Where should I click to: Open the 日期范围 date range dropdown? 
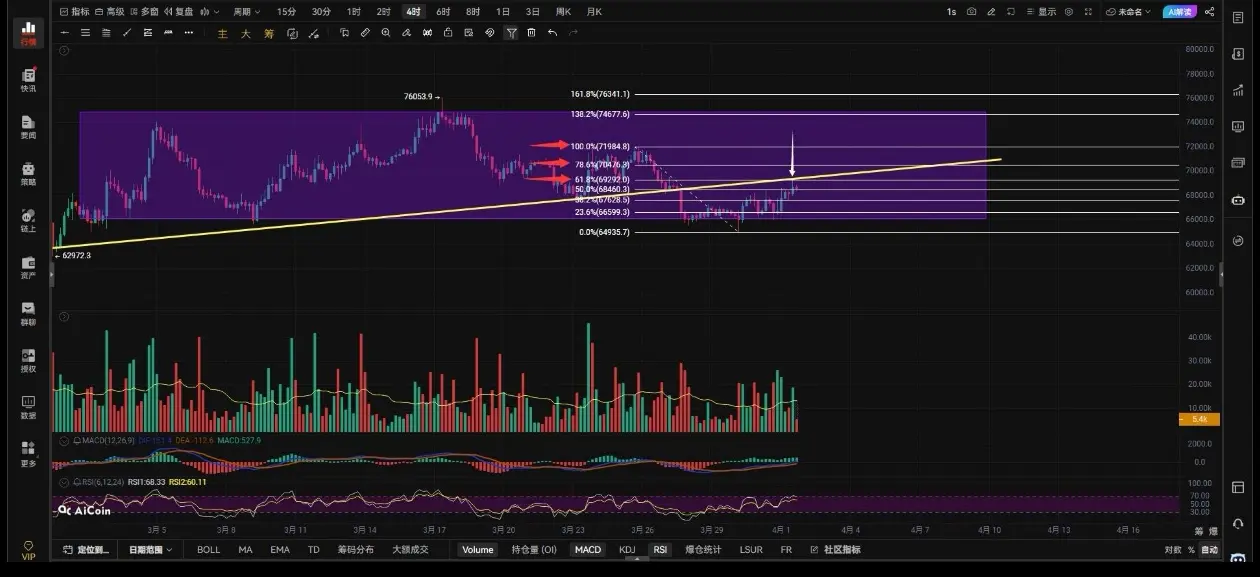pyautogui.click(x=150, y=549)
